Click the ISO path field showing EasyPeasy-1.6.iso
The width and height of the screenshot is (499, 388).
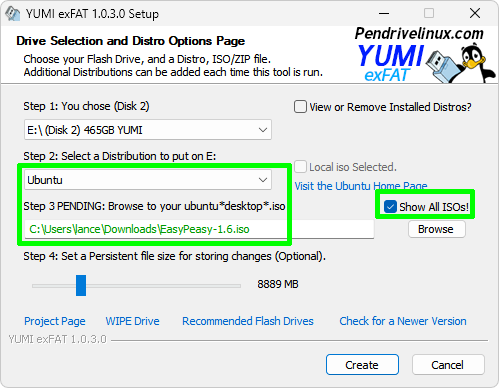point(199,229)
